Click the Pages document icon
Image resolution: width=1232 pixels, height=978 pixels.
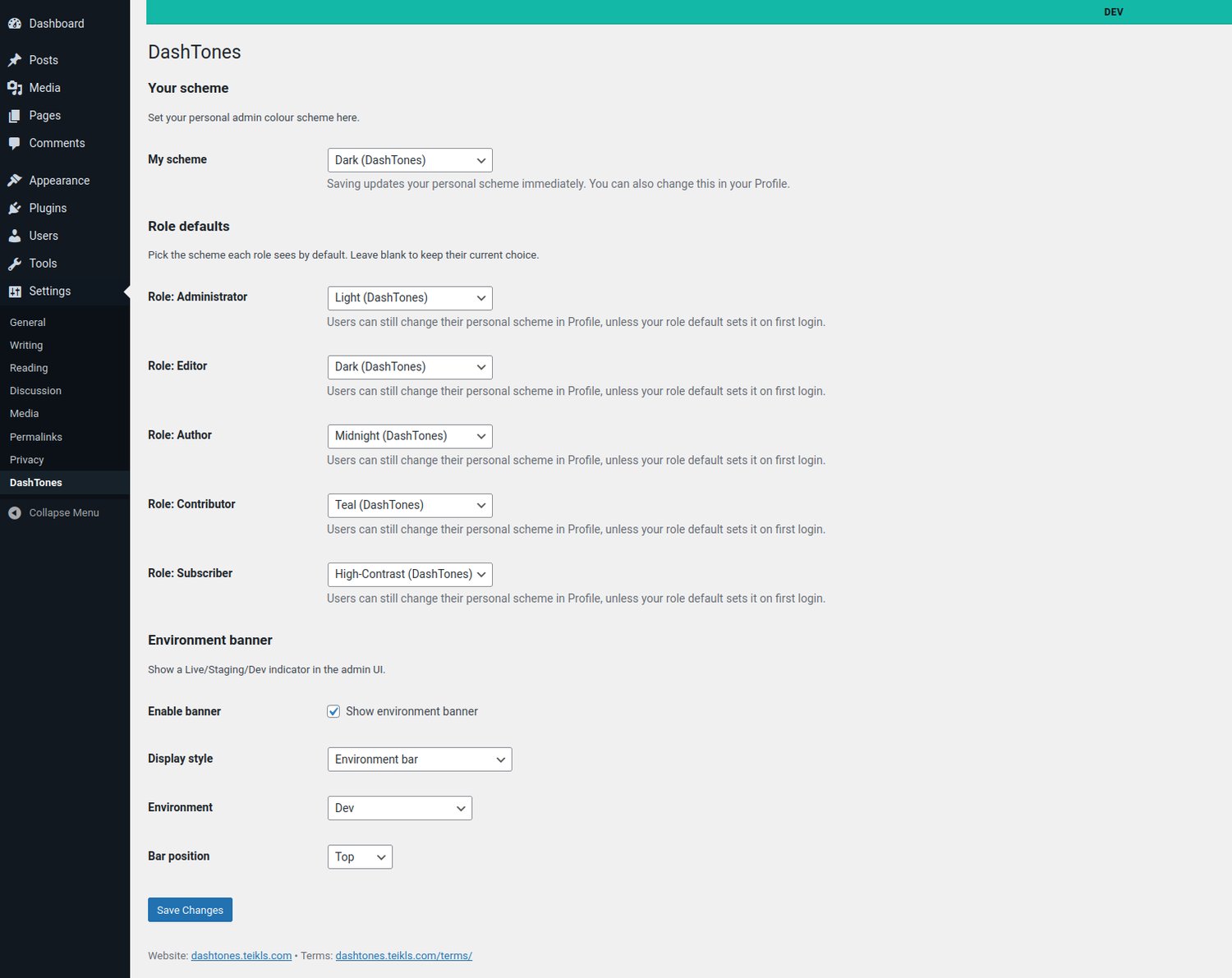(x=15, y=116)
